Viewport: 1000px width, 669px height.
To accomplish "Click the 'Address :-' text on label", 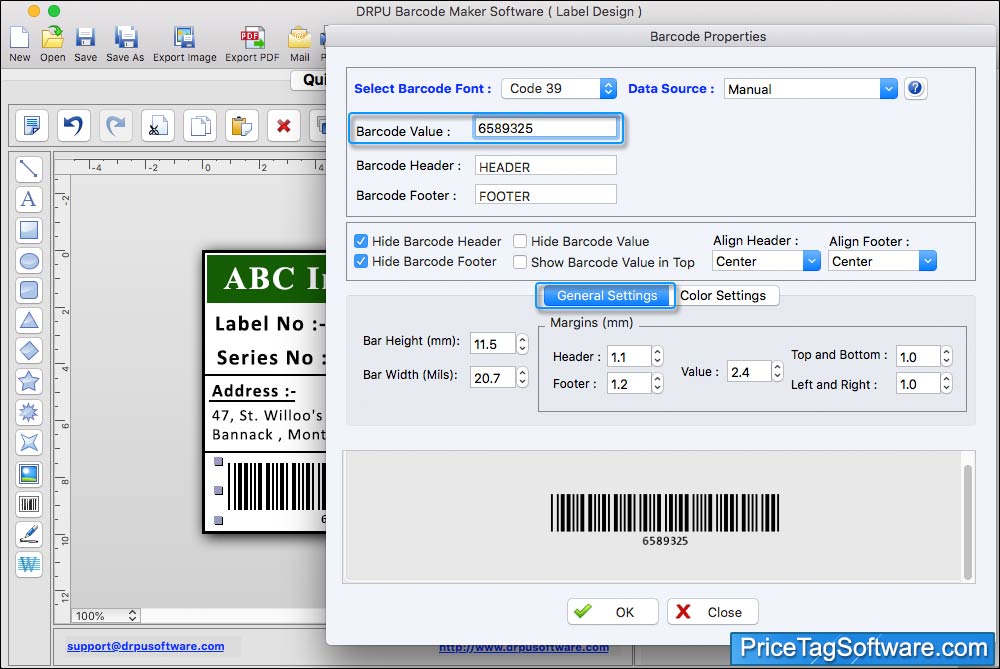I will (x=254, y=391).
